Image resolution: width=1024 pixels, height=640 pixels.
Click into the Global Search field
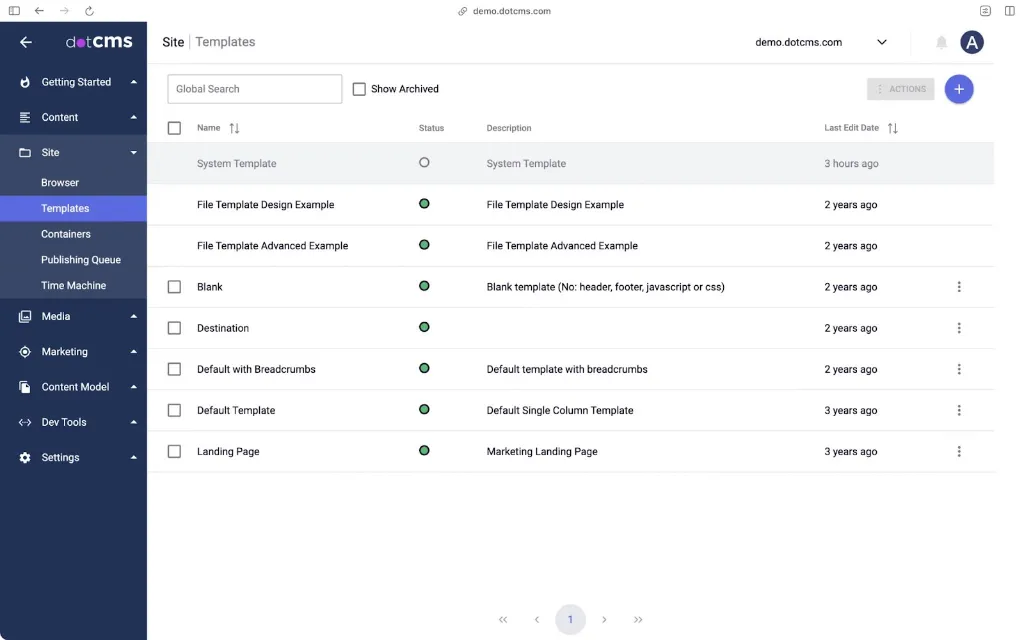[x=254, y=89]
